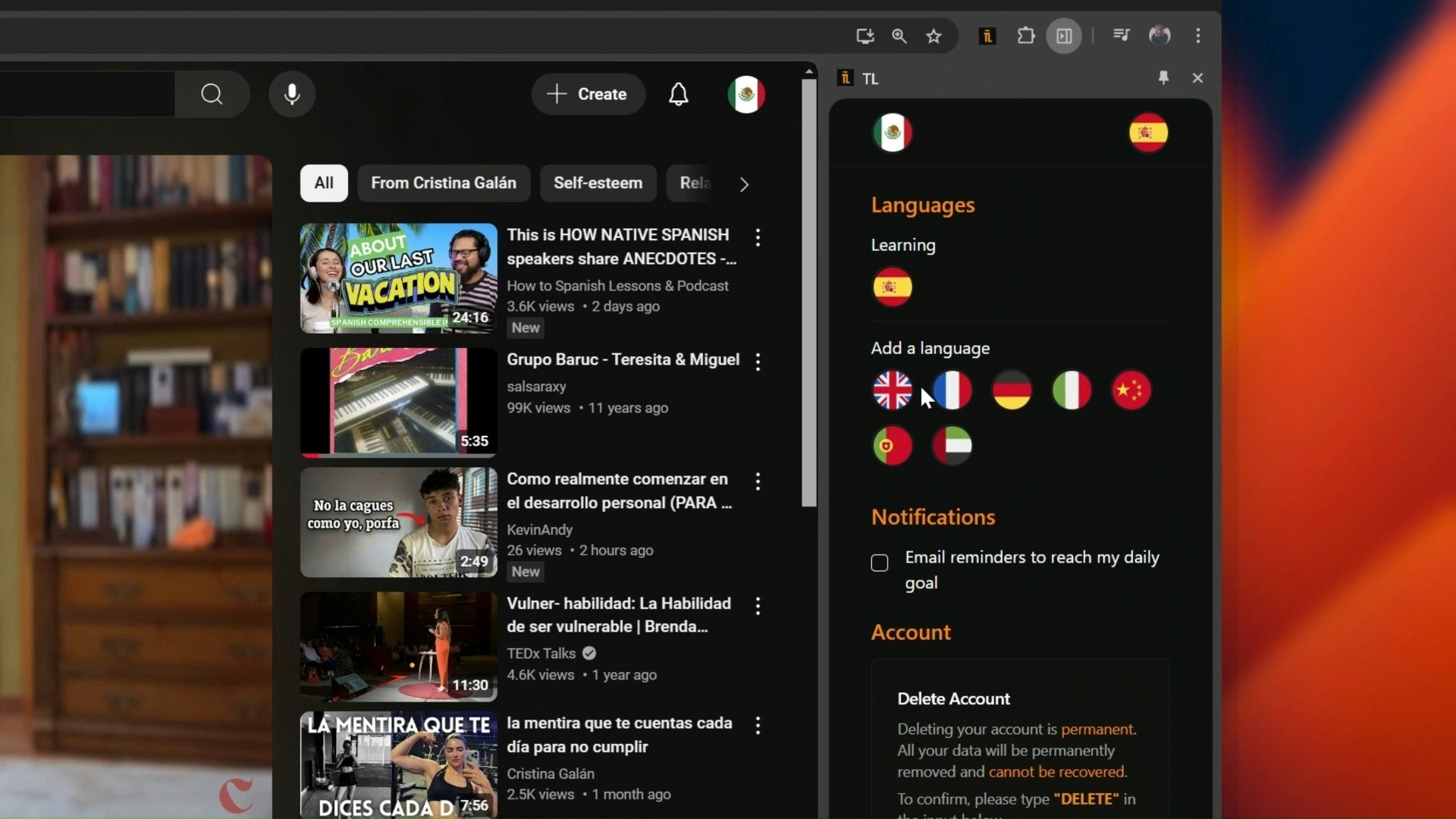Click YouTube's voice search microphone icon
Screen dimensions: 1456x819
pos(291,94)
